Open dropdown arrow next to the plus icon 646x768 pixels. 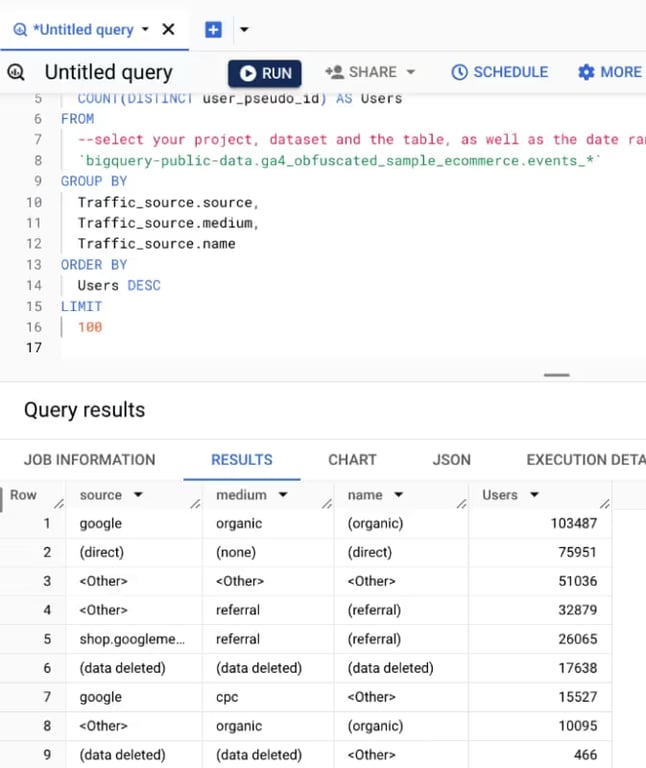tap(244, 29)
